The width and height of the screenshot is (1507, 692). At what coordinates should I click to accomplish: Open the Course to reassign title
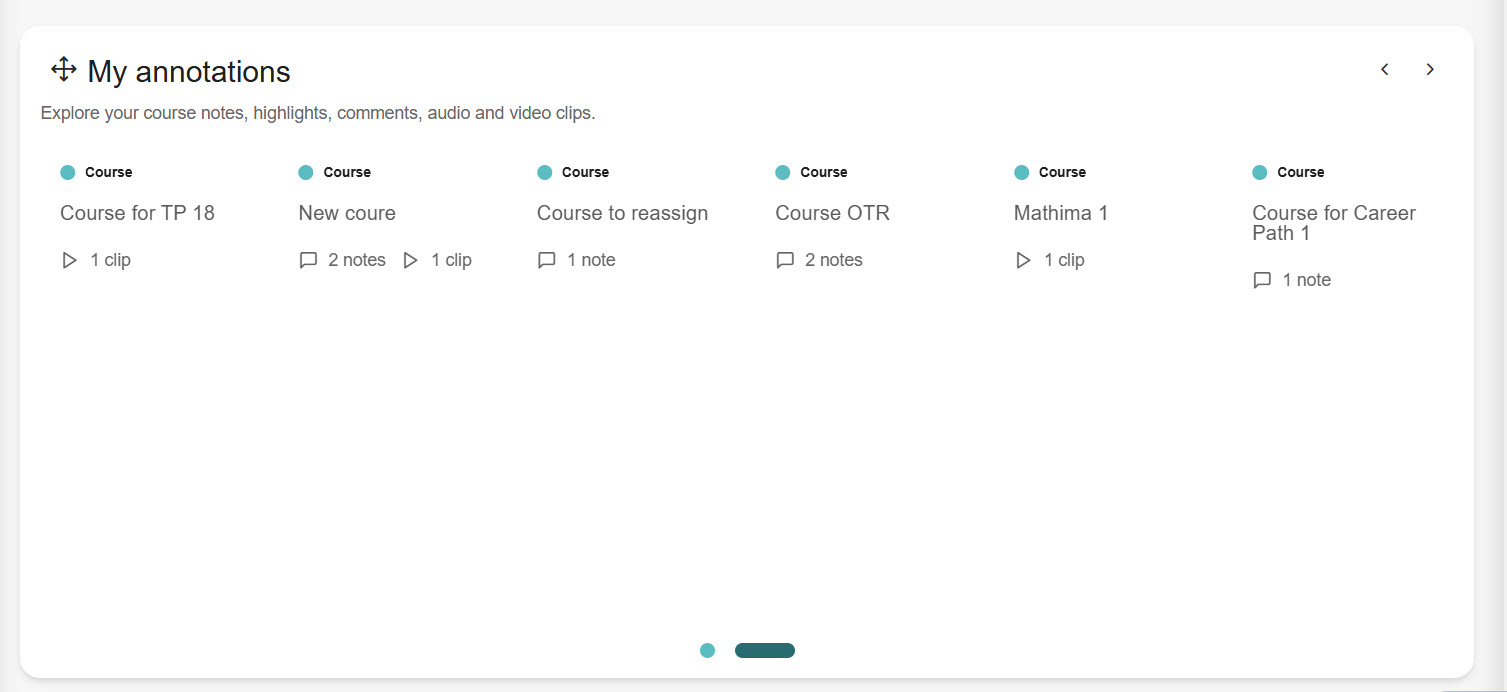point(622,213)
